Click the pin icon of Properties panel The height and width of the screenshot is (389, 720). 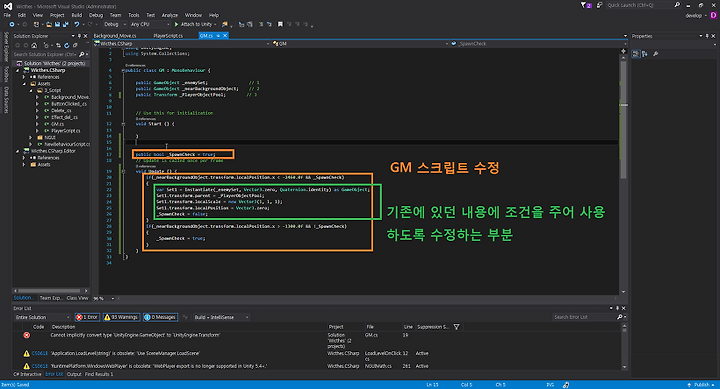point(707,36)
